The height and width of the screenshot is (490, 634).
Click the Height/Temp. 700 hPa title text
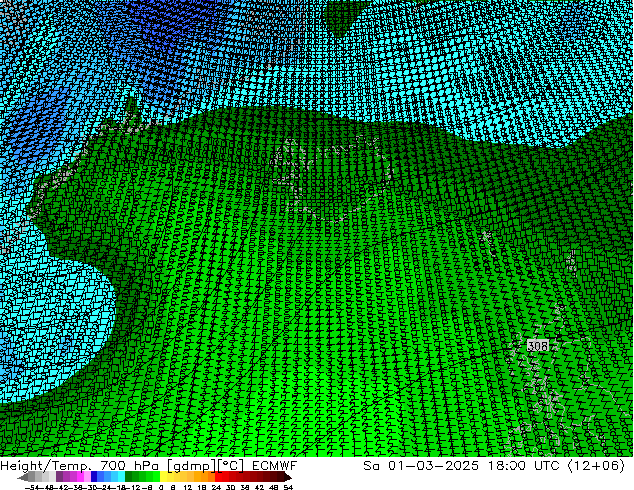pyautogui.click(x=81, y=466)
